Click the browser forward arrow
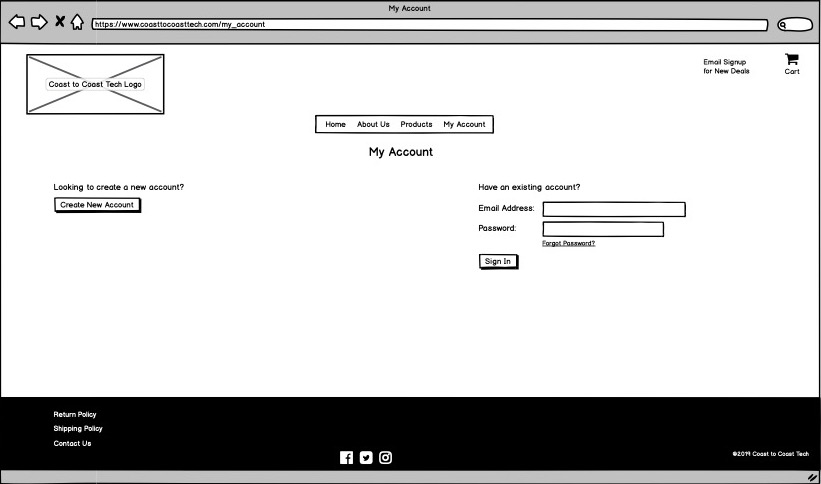This screenshot has height=484, width=821. tap(39, 22)
